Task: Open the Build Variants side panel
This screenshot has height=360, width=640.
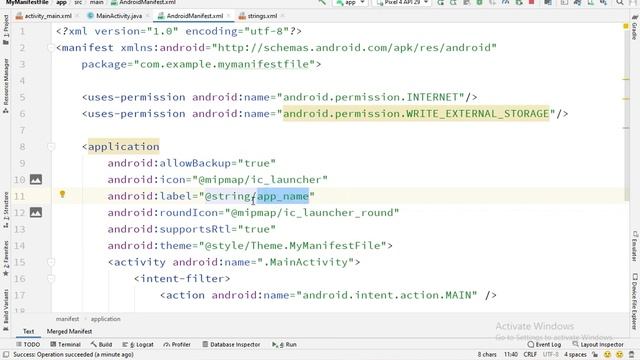Action: coord(6,309)
